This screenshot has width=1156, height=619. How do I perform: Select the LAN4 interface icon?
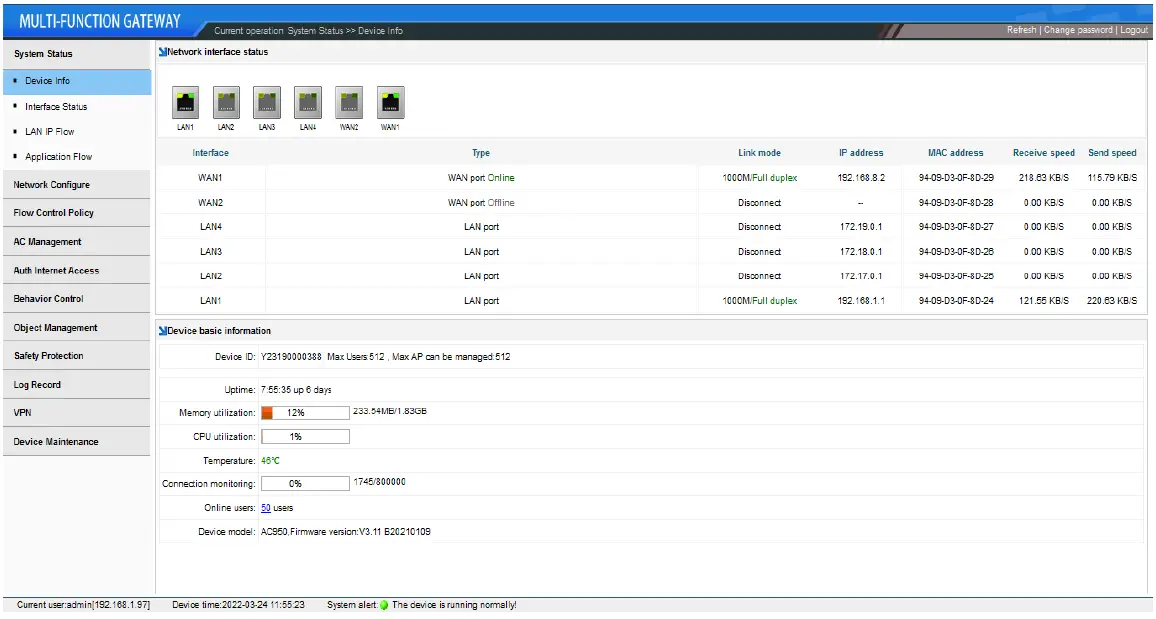tap(308, 100)
